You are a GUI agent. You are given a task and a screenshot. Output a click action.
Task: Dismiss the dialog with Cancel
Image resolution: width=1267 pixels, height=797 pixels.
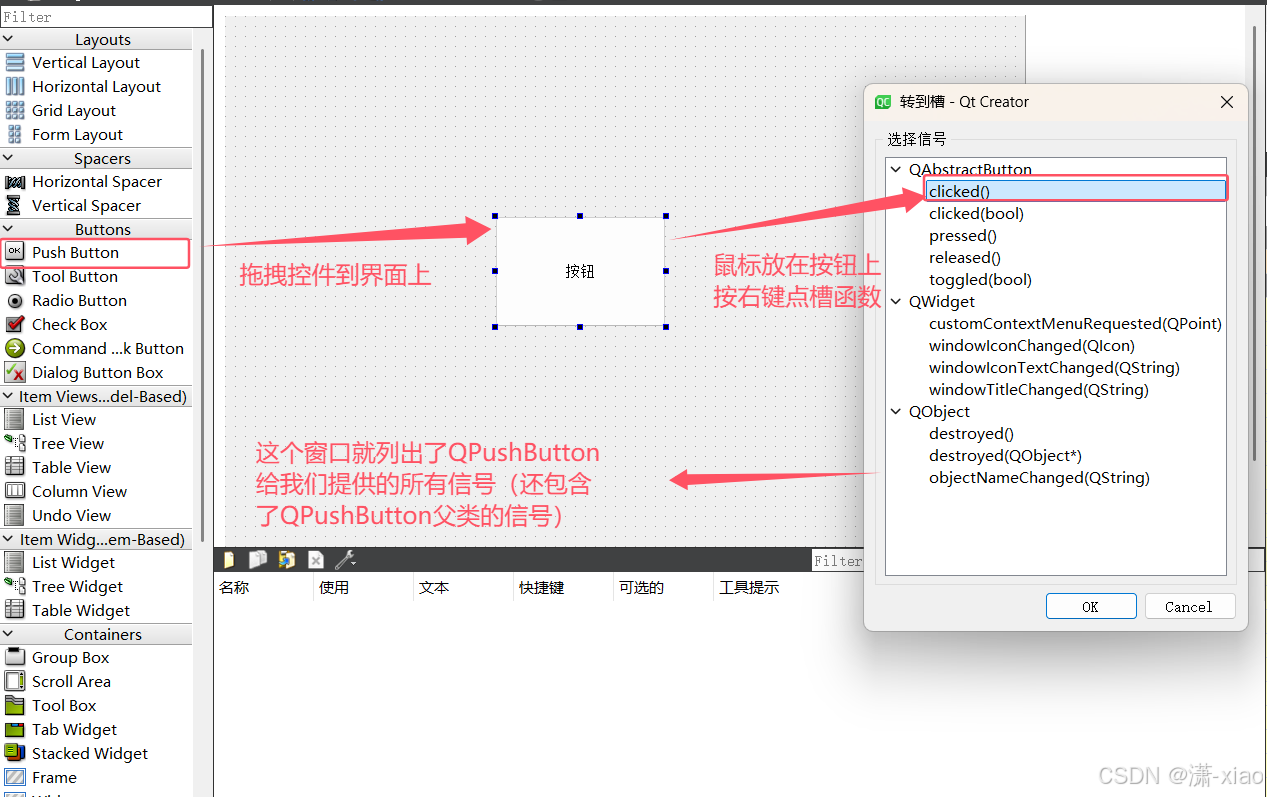[1189, 606]
